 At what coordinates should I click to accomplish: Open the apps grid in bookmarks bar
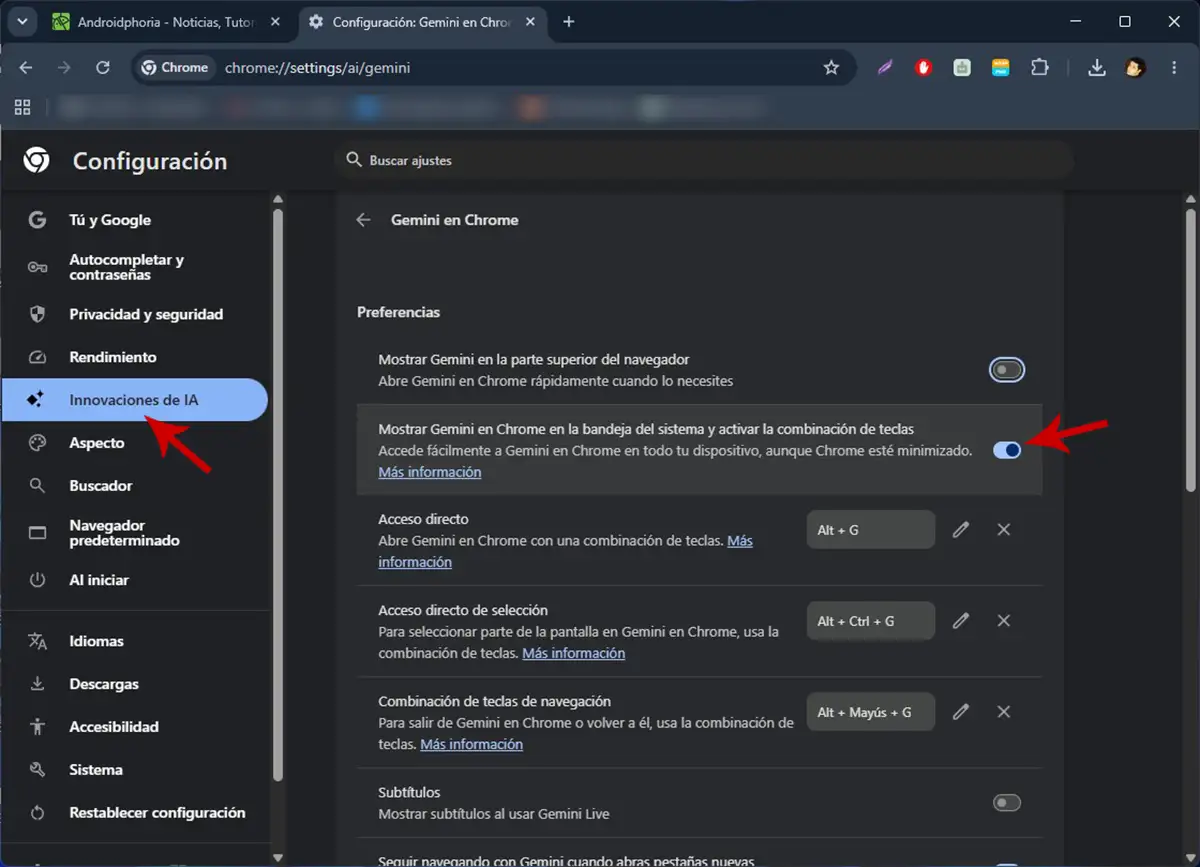coord(22,107)
